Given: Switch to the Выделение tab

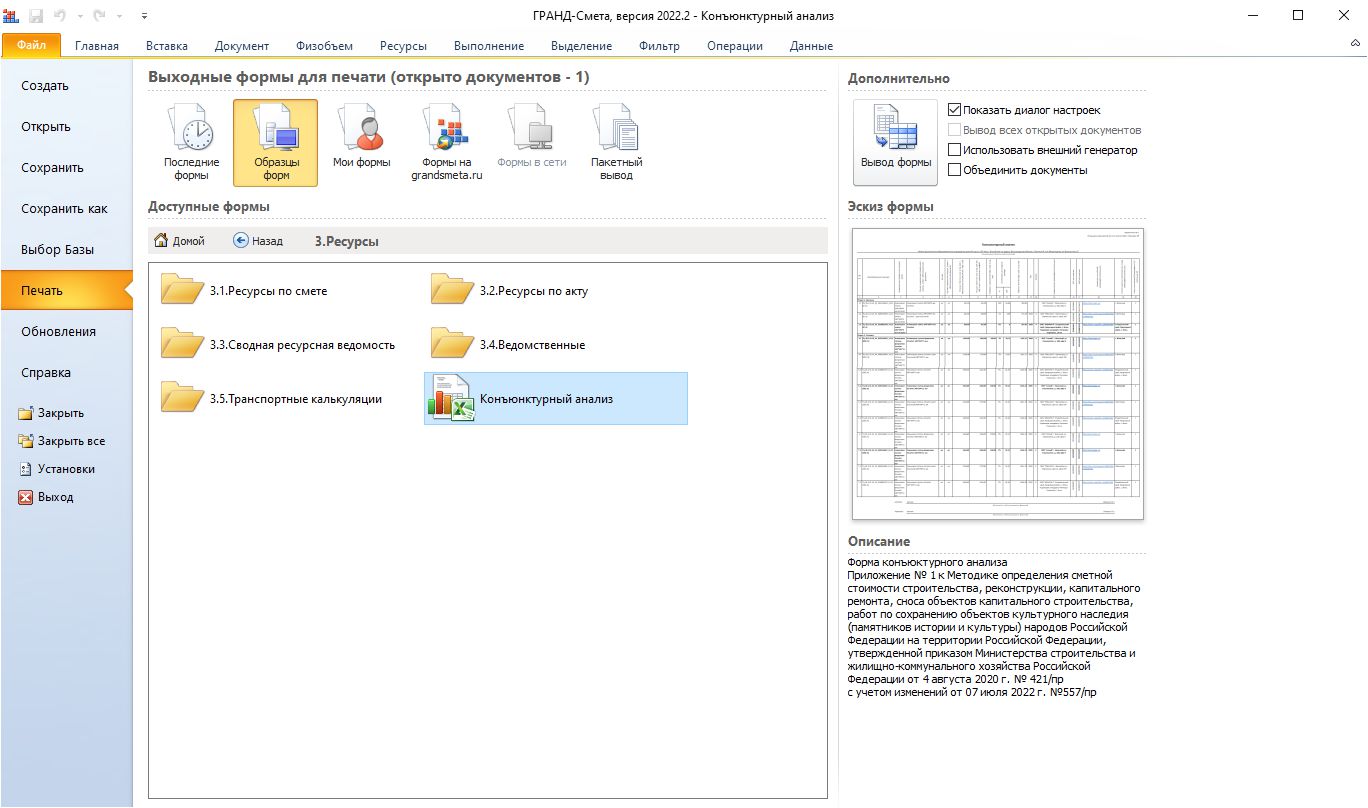Looking at the screenshot, I should point(582,46).
